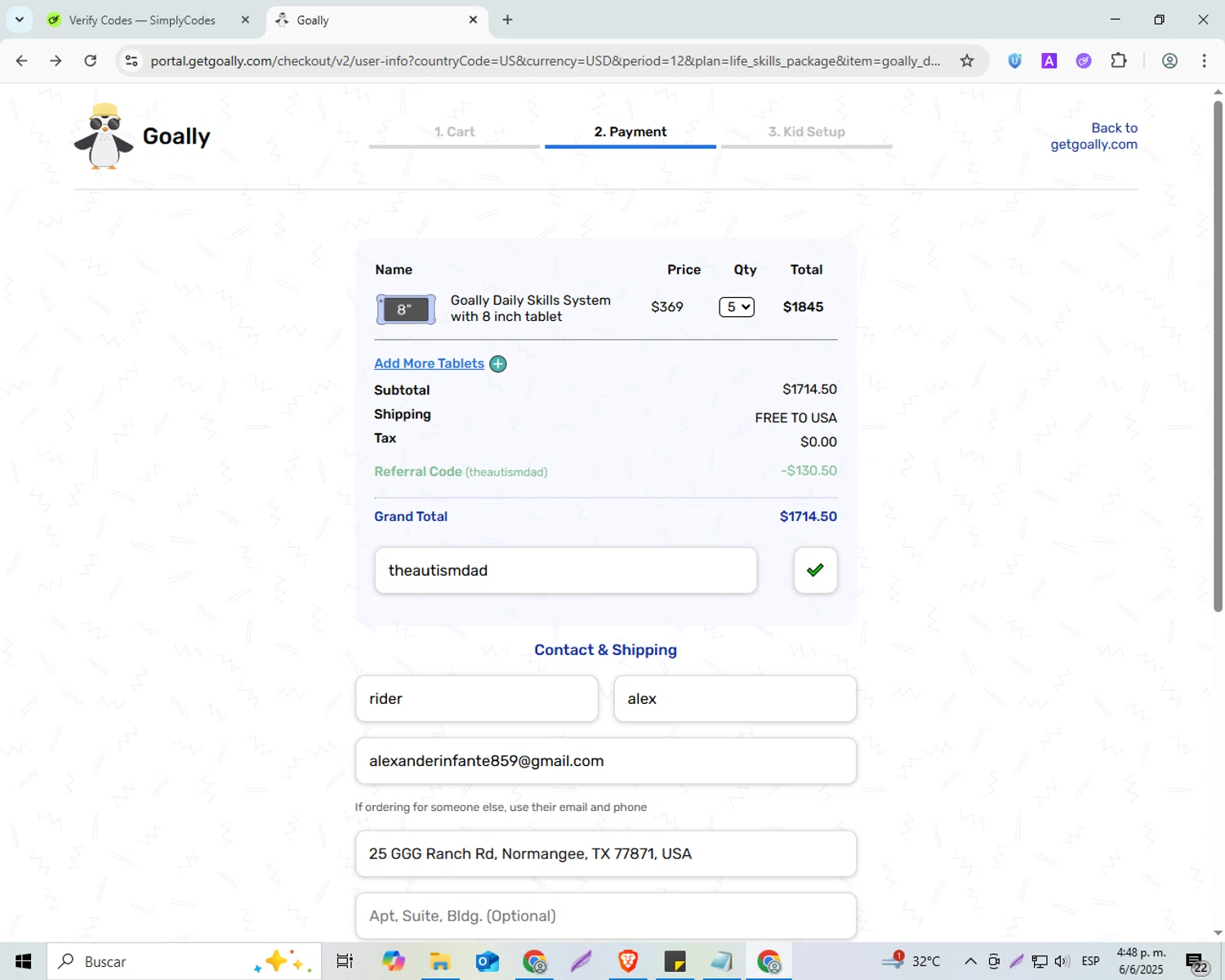Go back to the previous page
The image size is (1225, 980).
click(22, 60)
